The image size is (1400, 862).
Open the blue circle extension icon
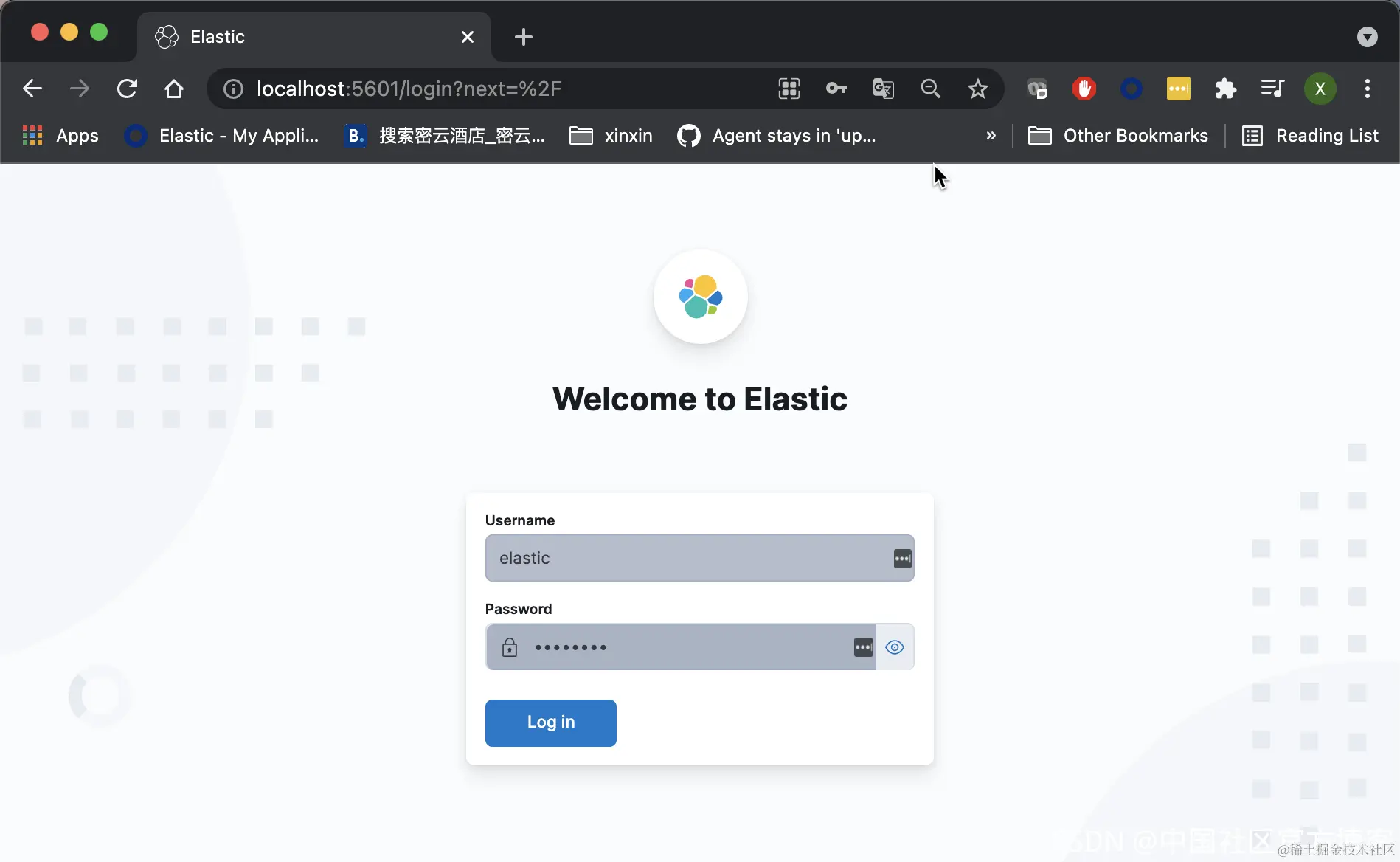click(x=1132, y=89)
